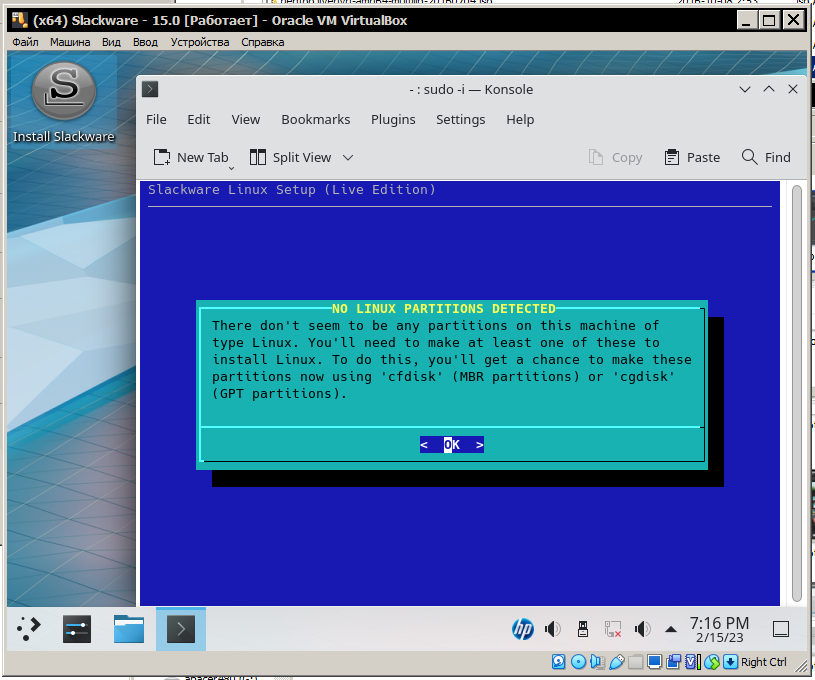Open removable devices USB tray icon
The height and width of the screenshot is (680, 815).
(x=583, y=630)
